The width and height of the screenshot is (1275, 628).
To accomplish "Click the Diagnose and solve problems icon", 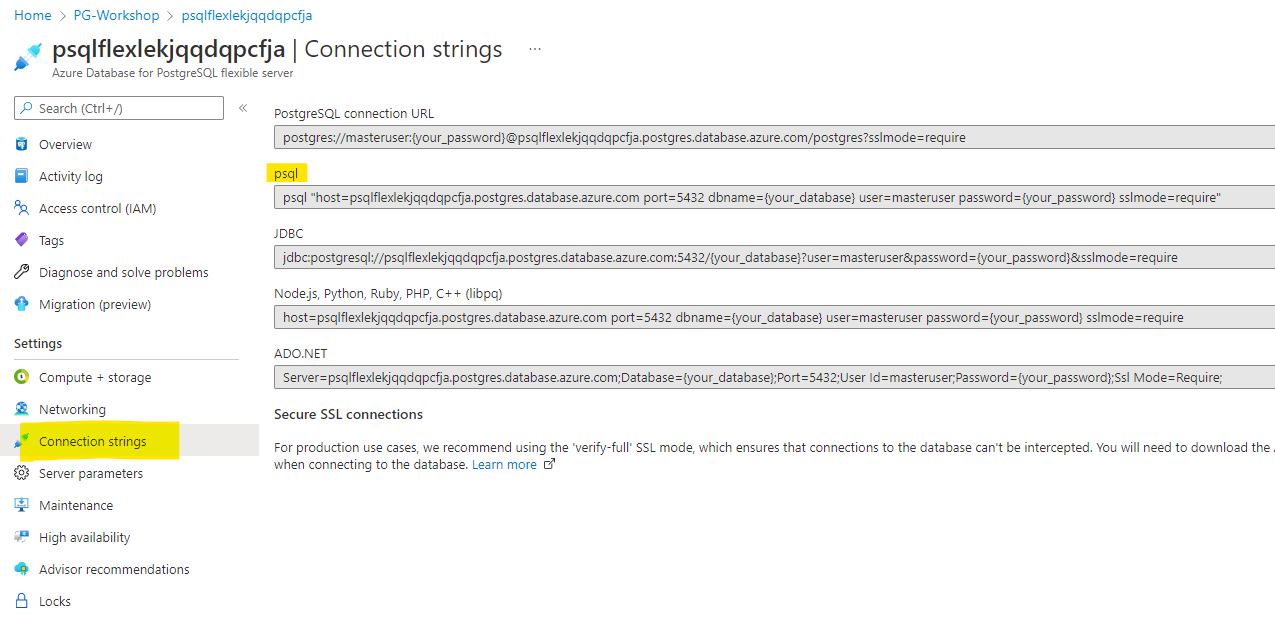I will 21,273.
